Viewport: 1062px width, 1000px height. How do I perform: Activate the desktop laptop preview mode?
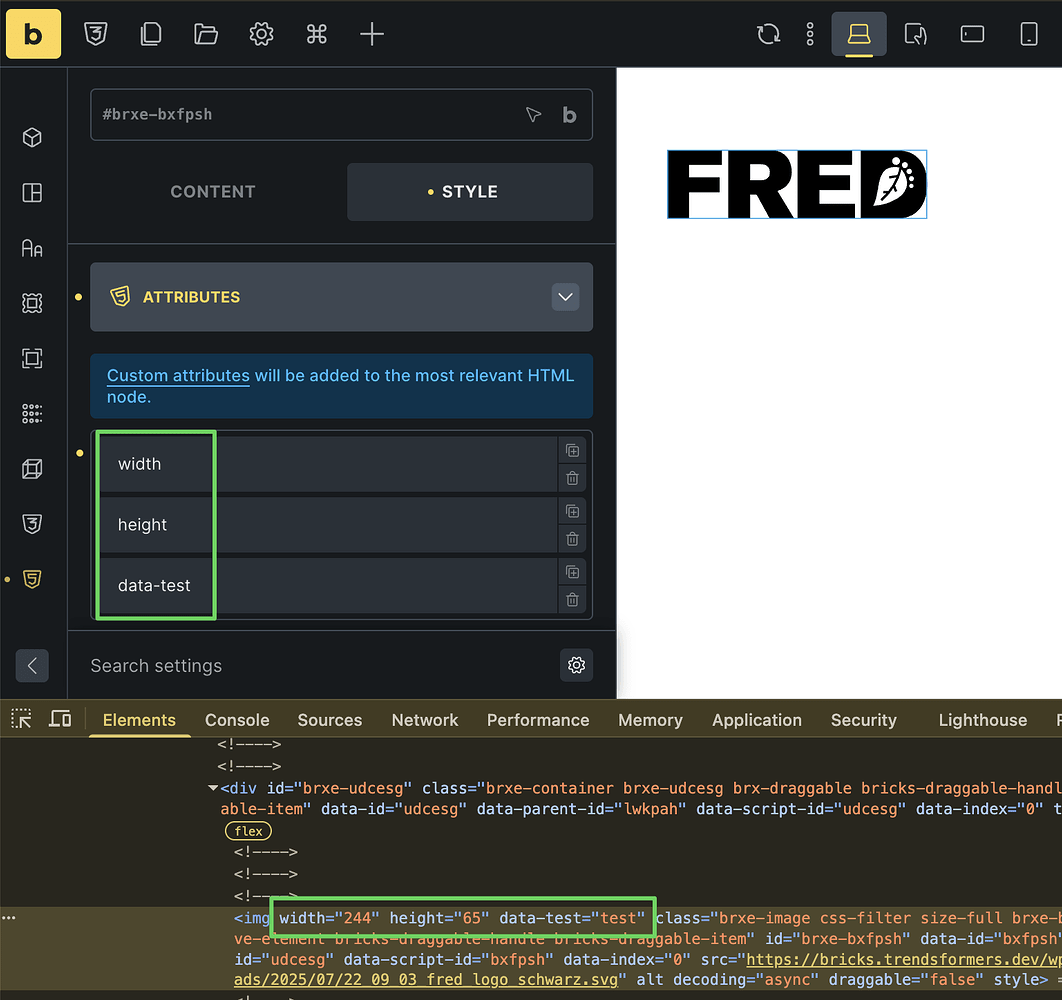(859, 33)
